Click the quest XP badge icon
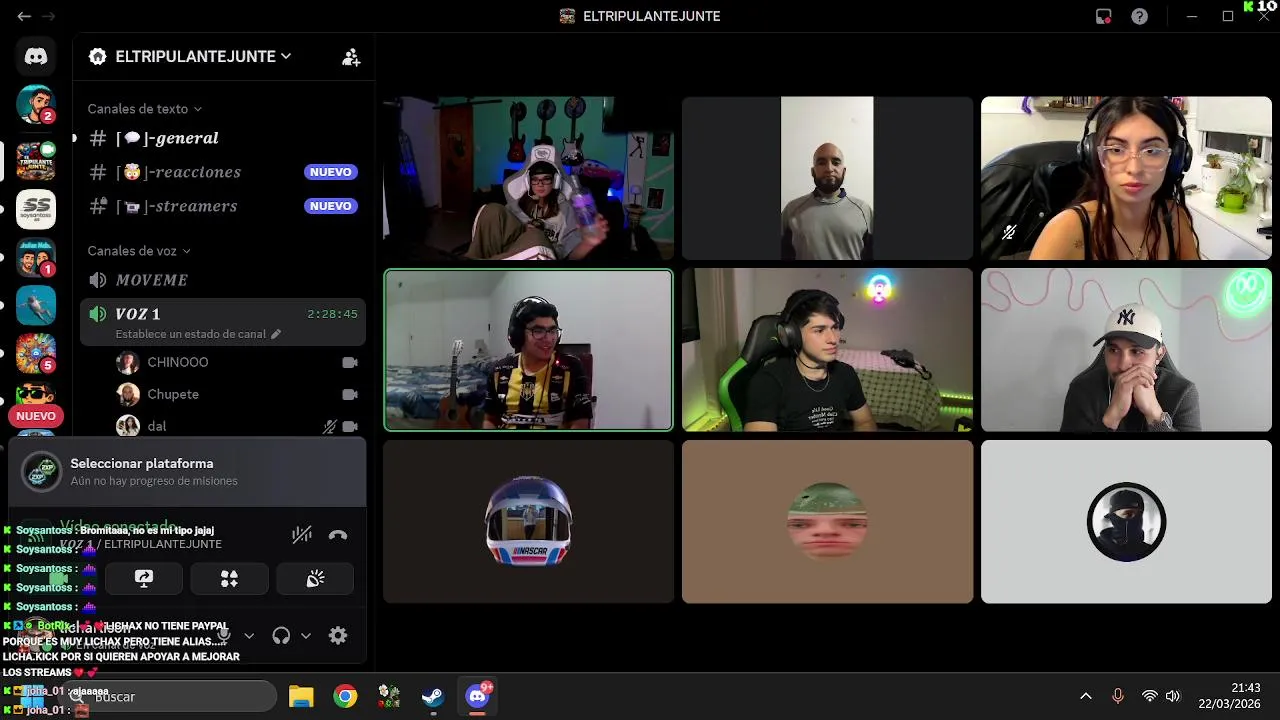This screenshot has width=1280, height=720. [42, 472]
